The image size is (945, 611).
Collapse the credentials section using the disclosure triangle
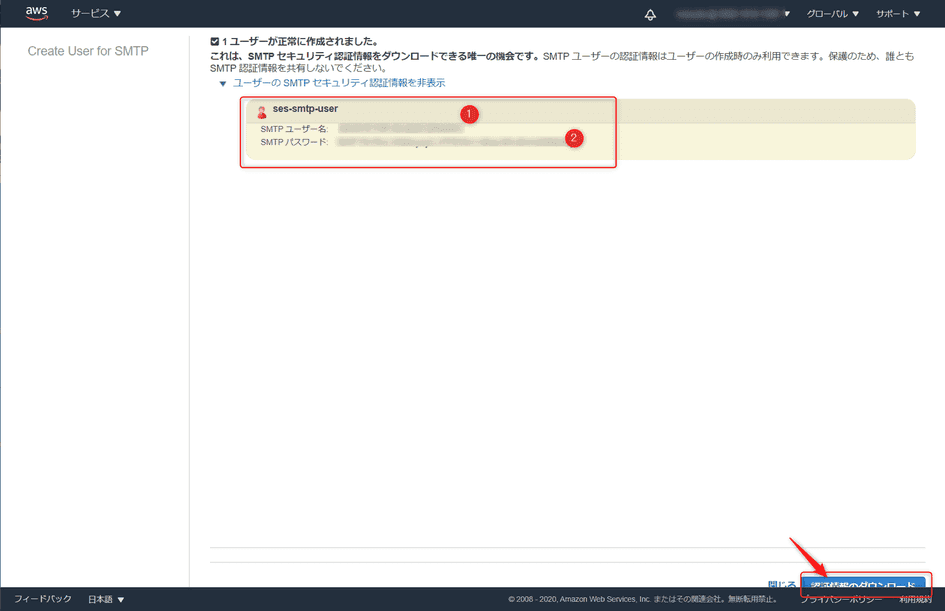tap(224, 83)
